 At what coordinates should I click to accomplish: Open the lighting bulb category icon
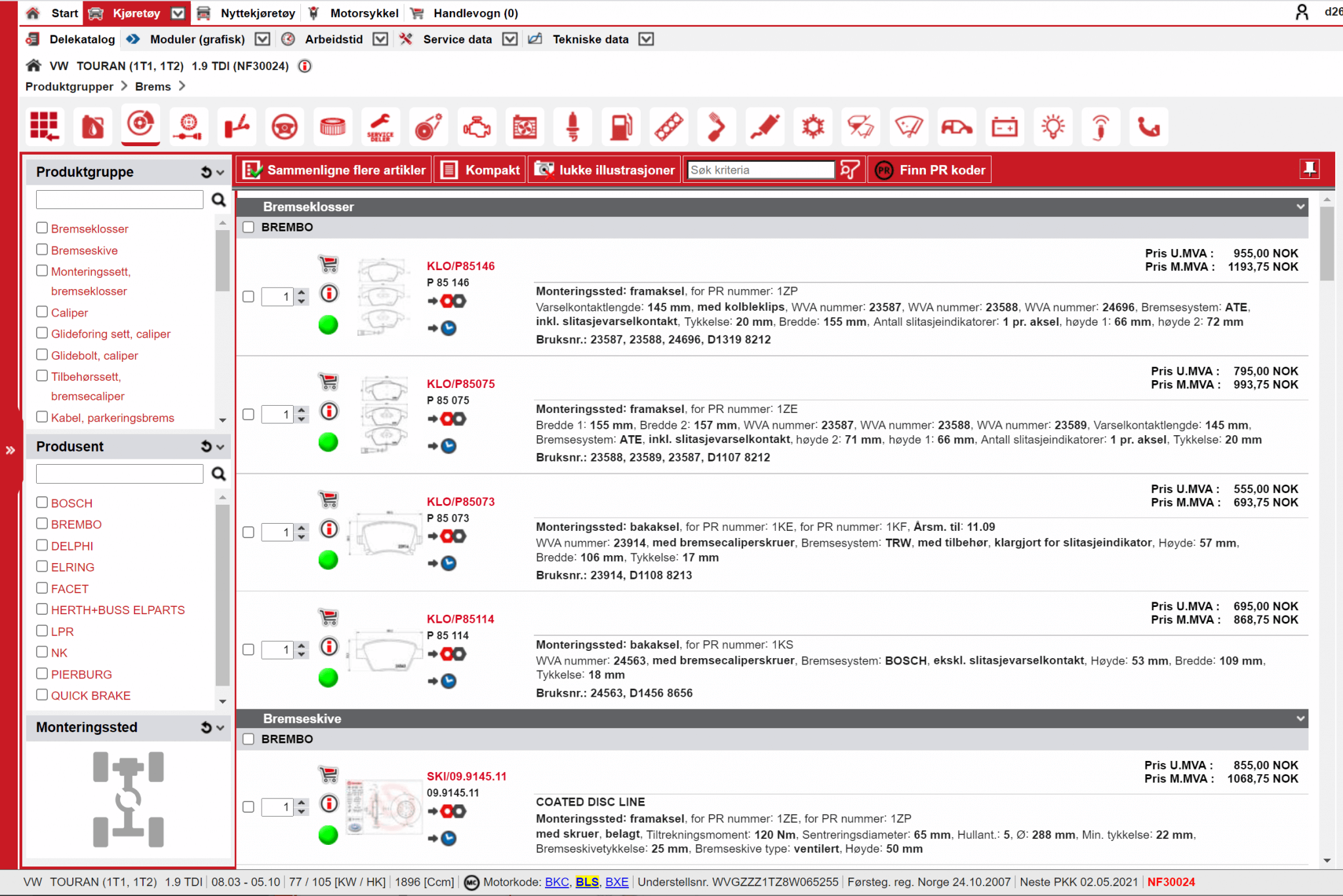[1052, 127]
